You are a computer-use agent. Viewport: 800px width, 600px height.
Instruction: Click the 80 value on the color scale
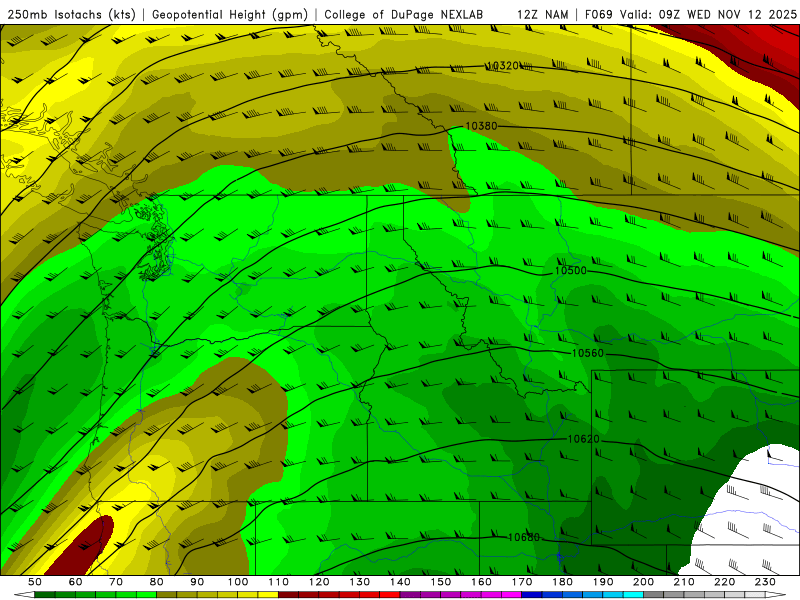[x=157, y=582]
